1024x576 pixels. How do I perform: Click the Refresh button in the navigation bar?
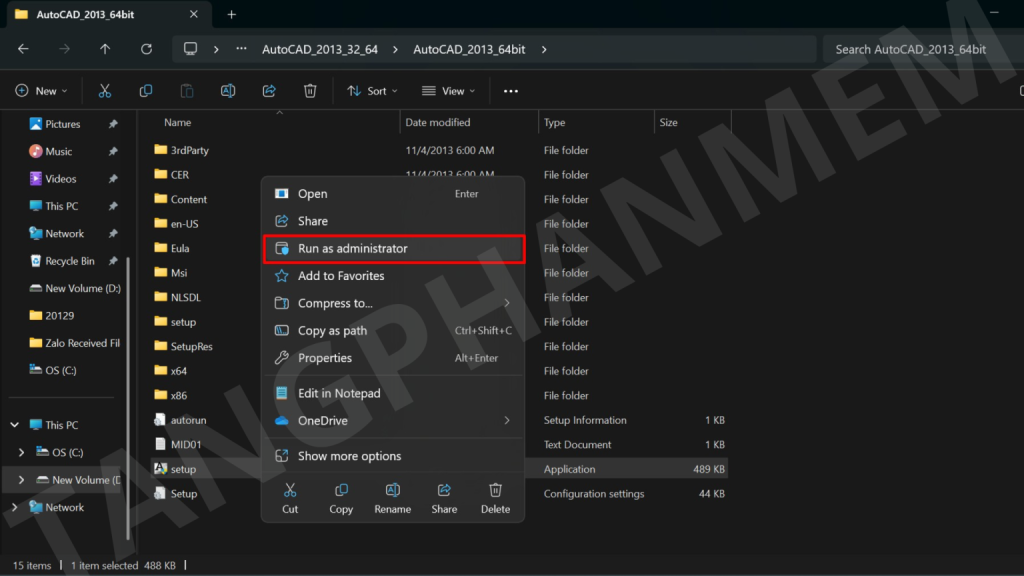pos(146,49)
